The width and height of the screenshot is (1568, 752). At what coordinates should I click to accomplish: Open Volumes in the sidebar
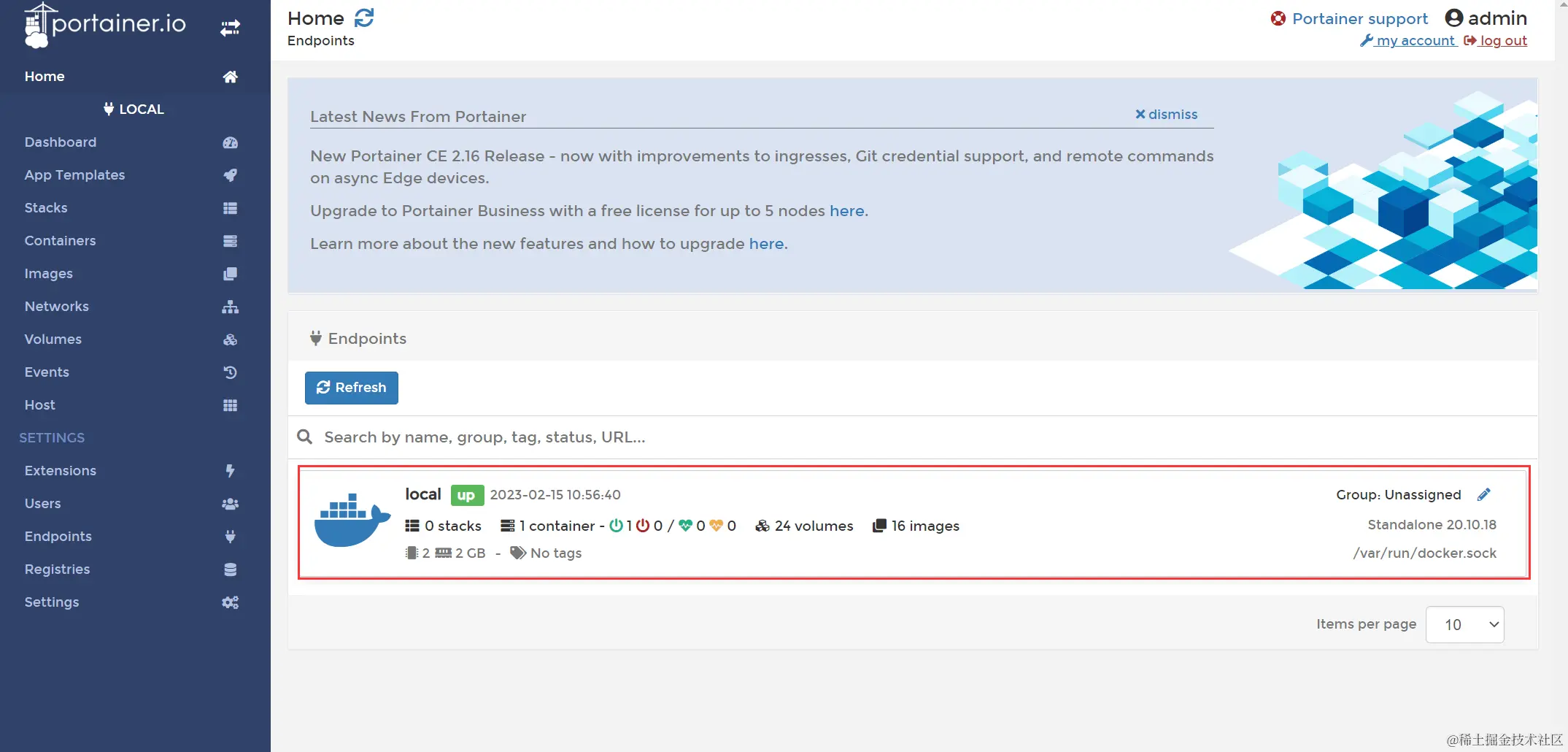pyautogui.click(x=53, y=339)
